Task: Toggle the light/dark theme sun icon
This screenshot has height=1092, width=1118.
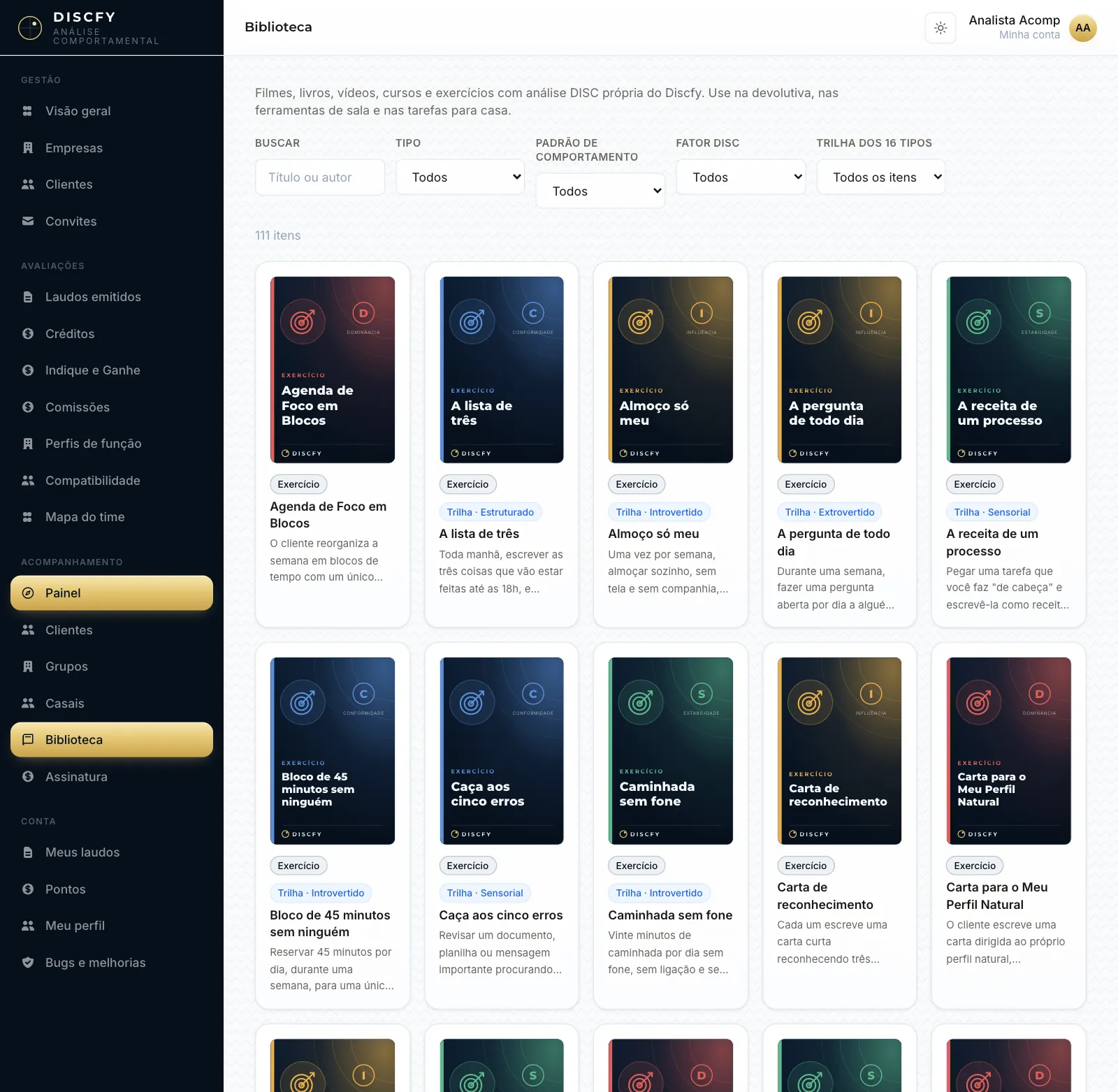Action: point(941,28)
